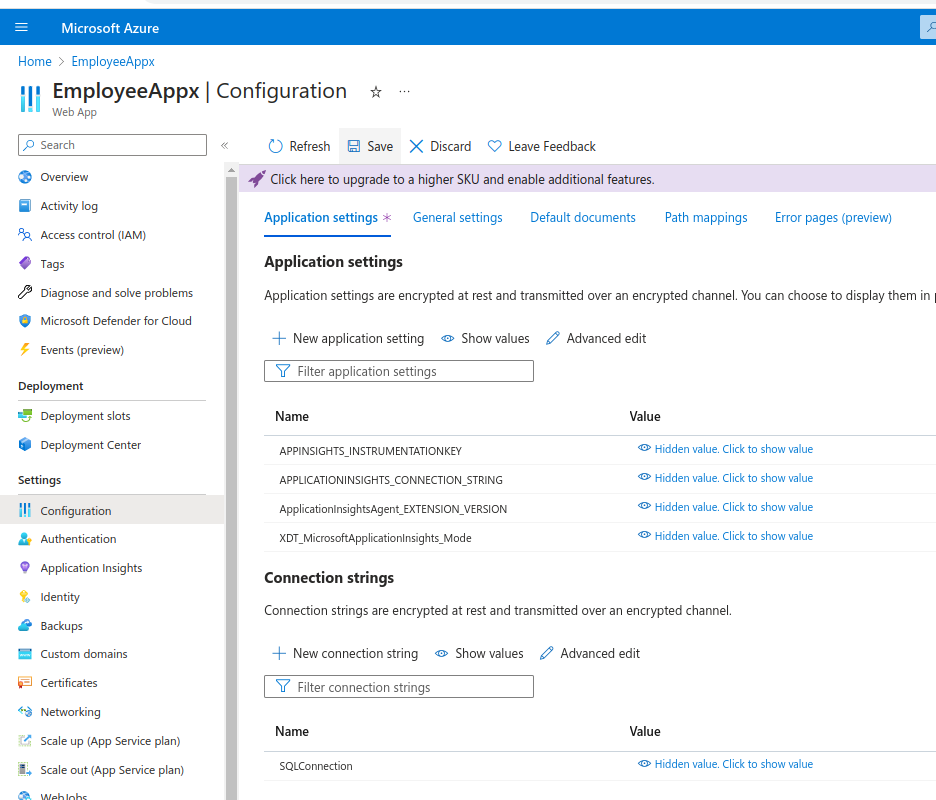Open the Azure portal hamburger menu

[21, 27]
